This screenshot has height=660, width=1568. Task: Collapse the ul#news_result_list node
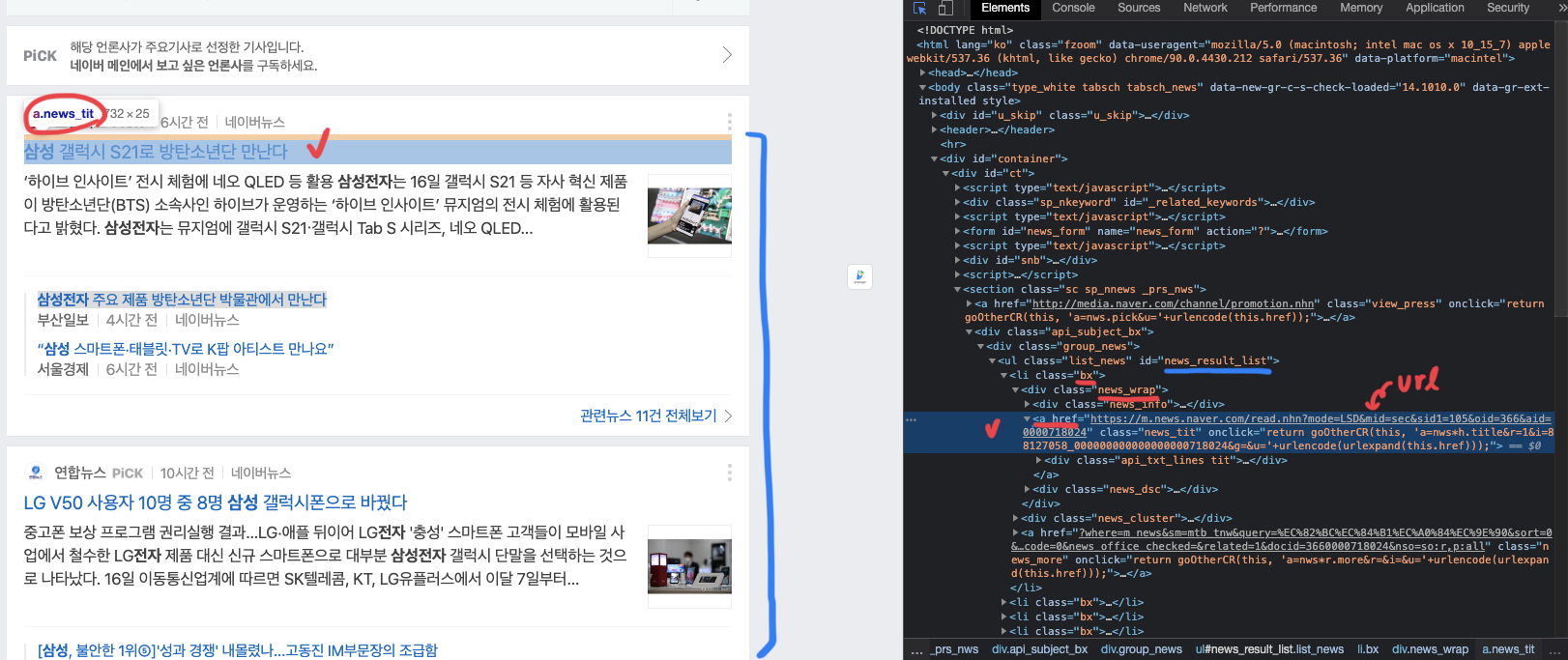(x=992, y=360)
